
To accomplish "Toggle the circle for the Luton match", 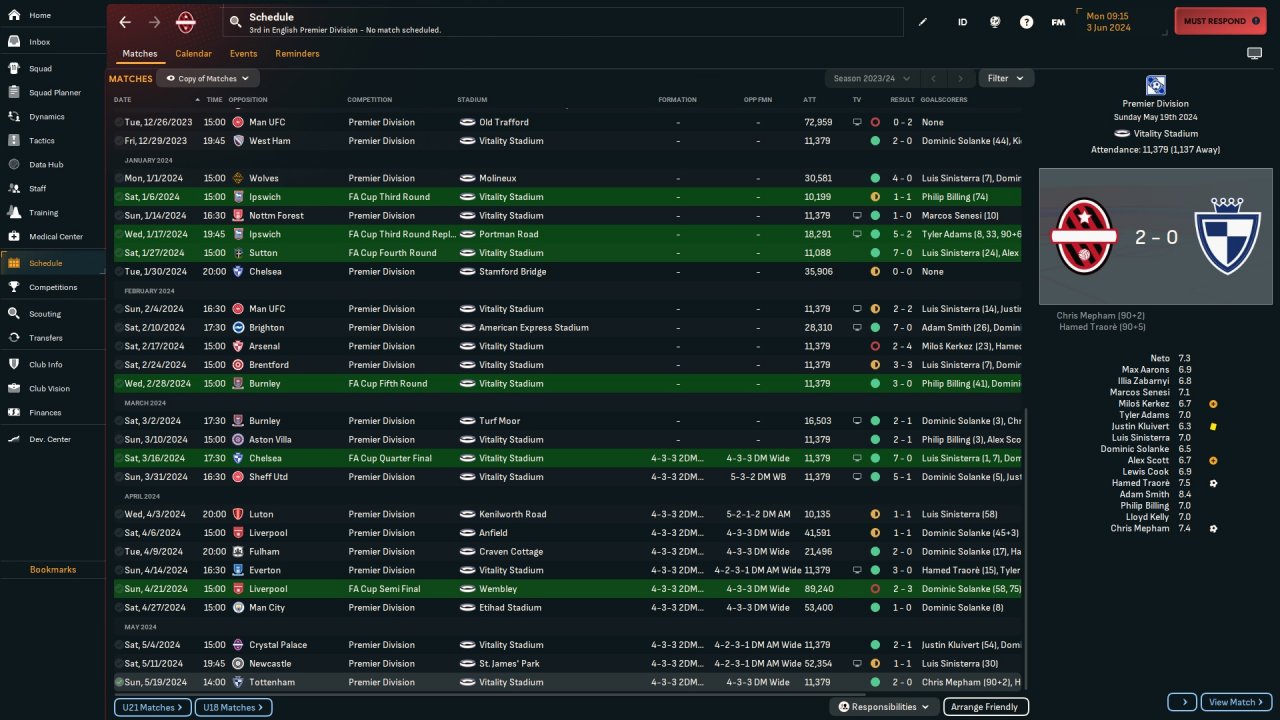I will [x=119, y=514].
